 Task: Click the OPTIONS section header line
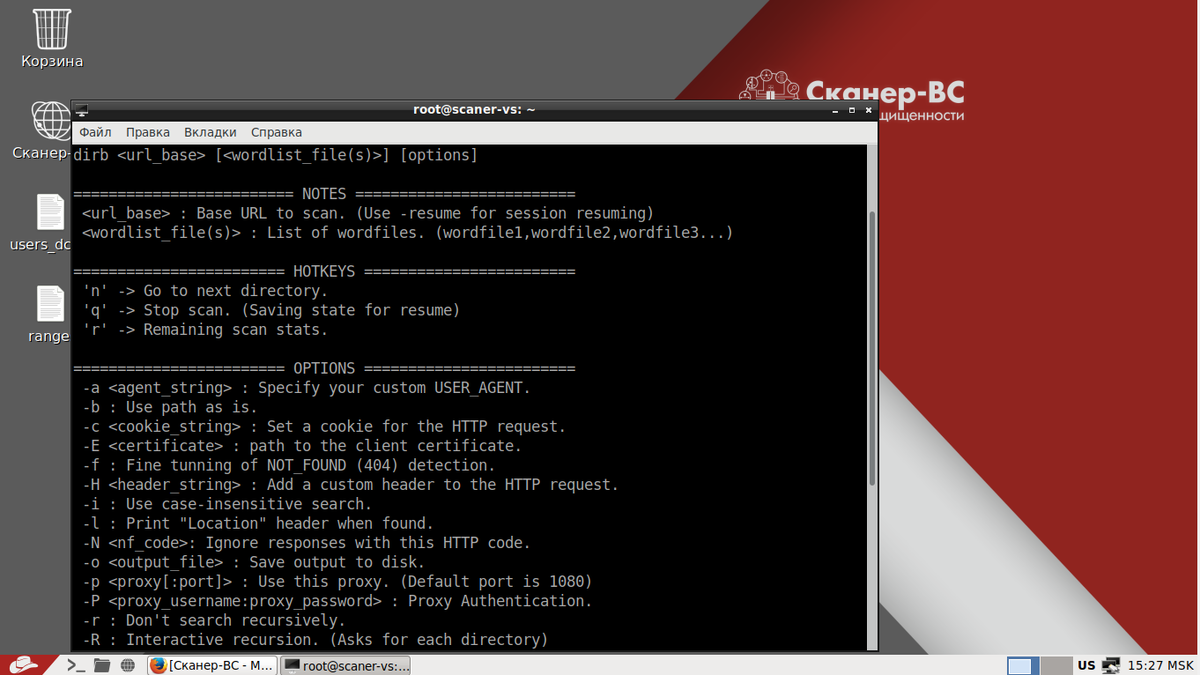(x=325, y=369)
